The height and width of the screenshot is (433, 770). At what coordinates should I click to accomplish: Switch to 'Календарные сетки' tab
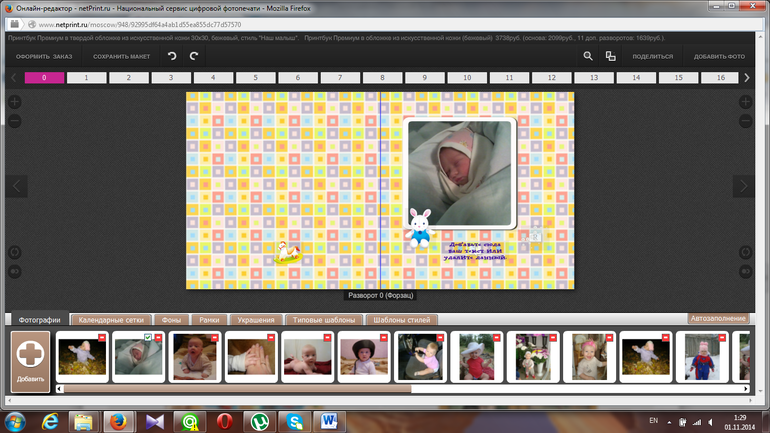point(111,320)
